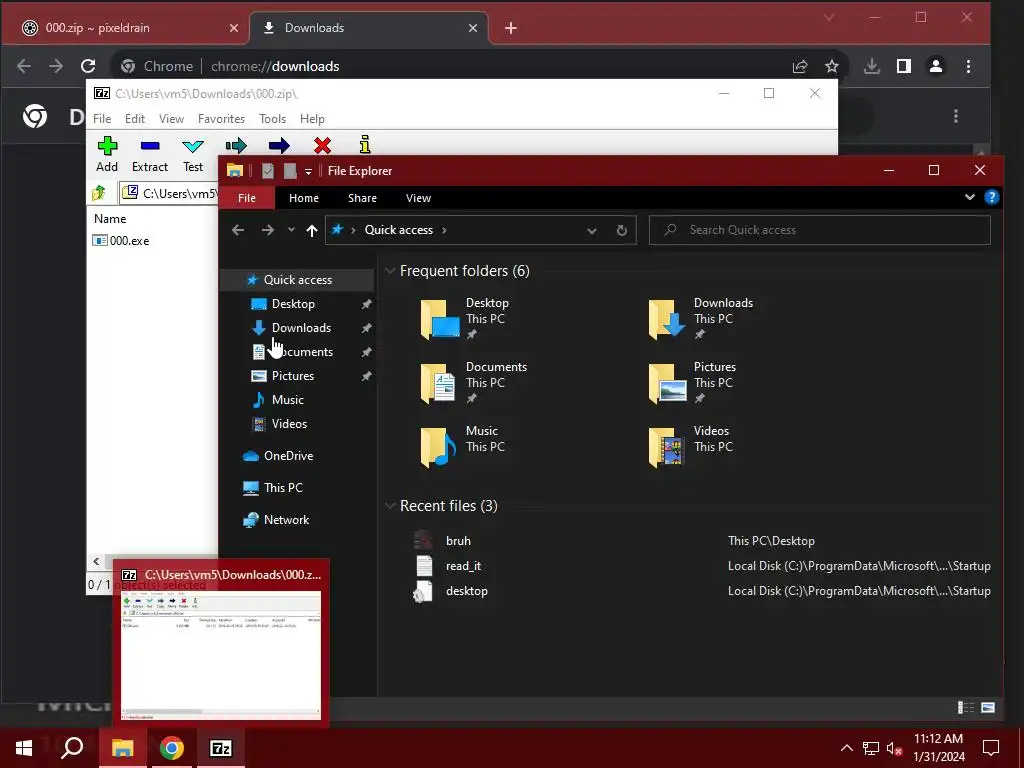Go up one level in File Explorer
The width and height of the screenshot is (1024, 768).
coord(312,230)
